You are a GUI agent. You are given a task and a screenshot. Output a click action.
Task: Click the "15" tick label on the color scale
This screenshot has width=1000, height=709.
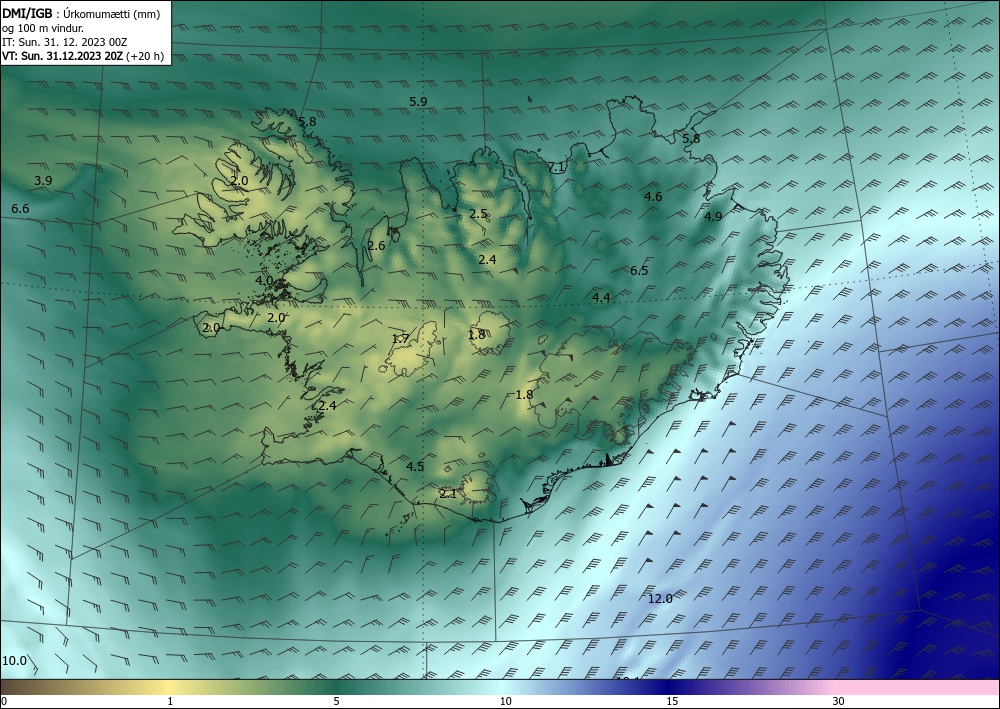672,702
